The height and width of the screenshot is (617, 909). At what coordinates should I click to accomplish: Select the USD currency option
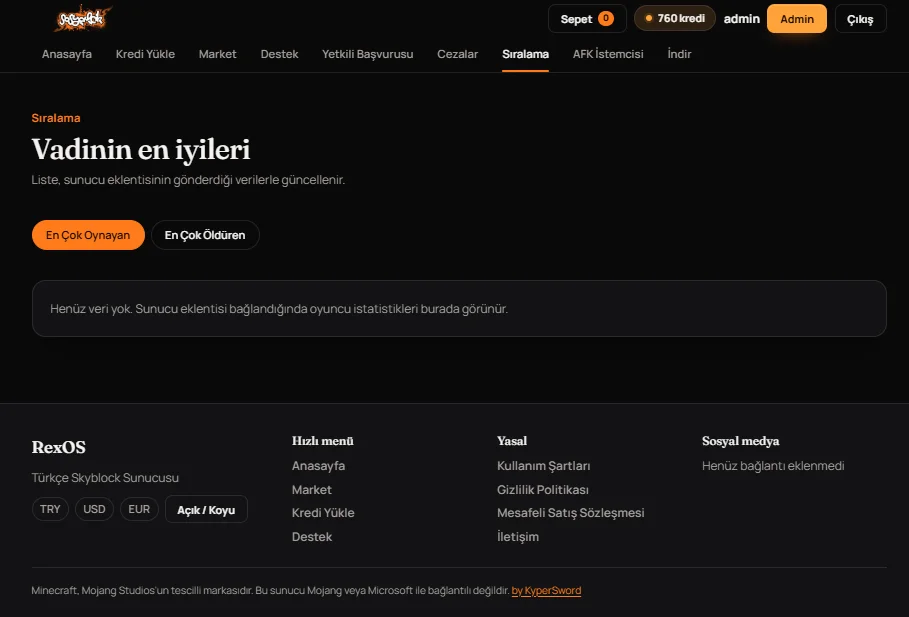pyautogui.click(x=94, y=509)
